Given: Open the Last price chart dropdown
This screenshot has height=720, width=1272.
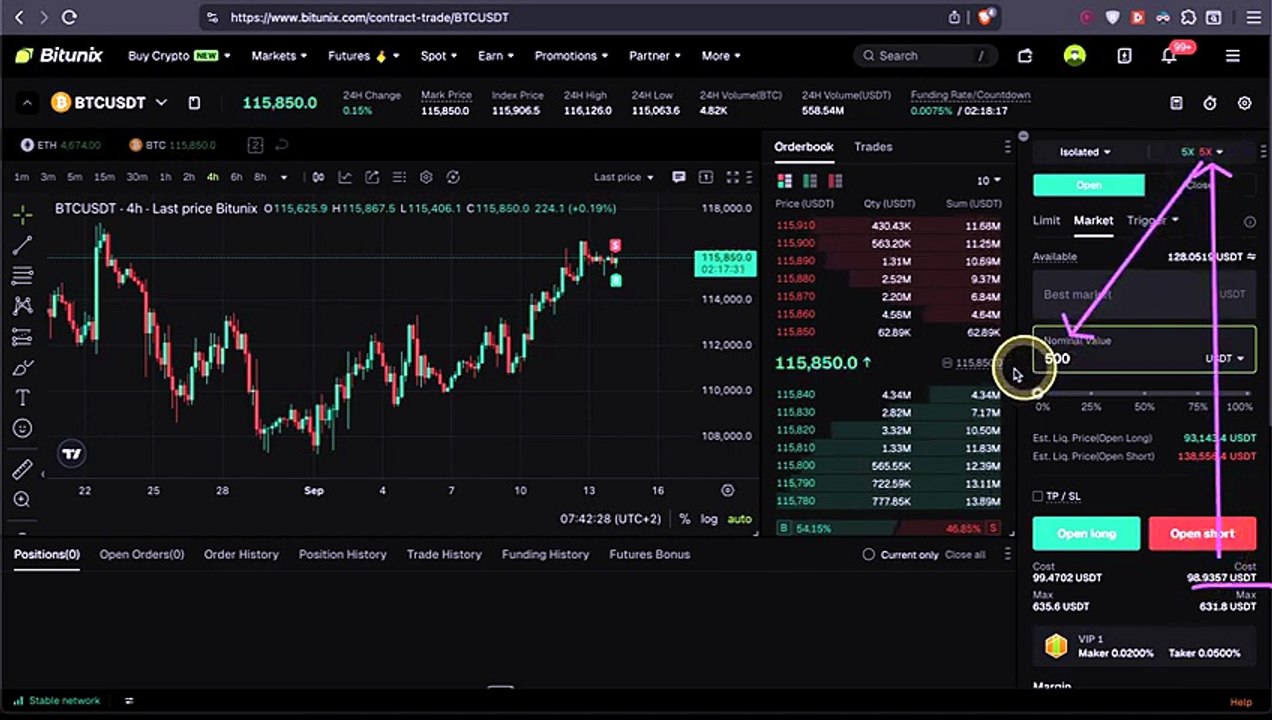Looking at the screenshot, I should pyautogui.click(x=623, y=177).
